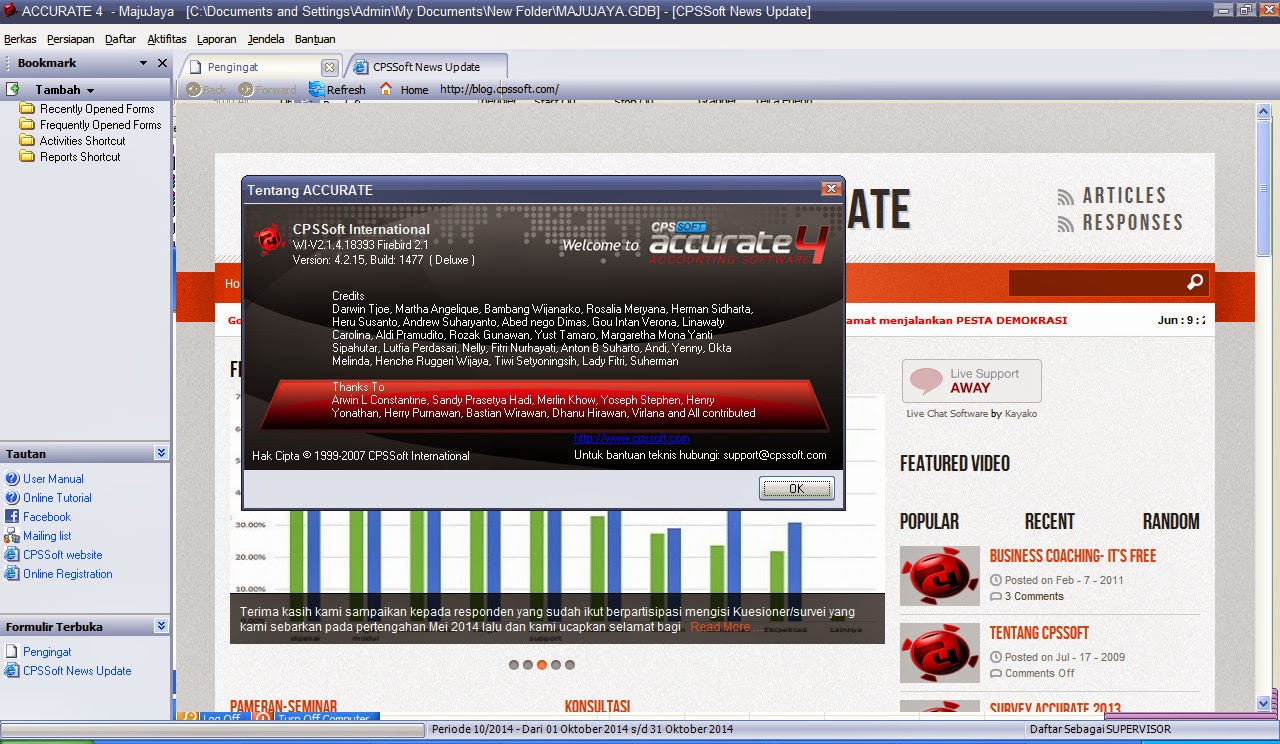This screenshot has height=744, width=1280.
Task: Click OK in Tentang ACCURATE dialog
Action: tap(796, 489)
